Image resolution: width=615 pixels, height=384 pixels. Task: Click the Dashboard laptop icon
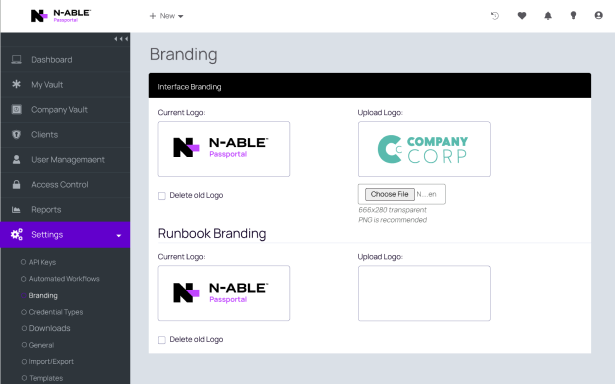[x=16, y=60]
